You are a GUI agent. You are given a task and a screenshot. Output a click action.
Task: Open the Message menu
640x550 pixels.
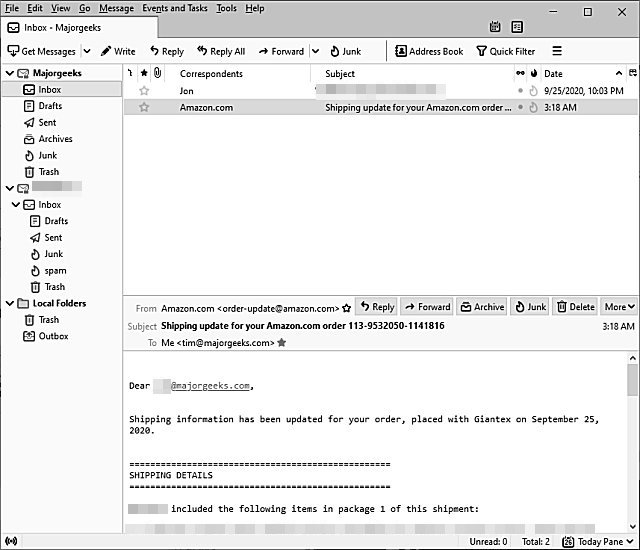pyautogui.click(x=116, y=8)
